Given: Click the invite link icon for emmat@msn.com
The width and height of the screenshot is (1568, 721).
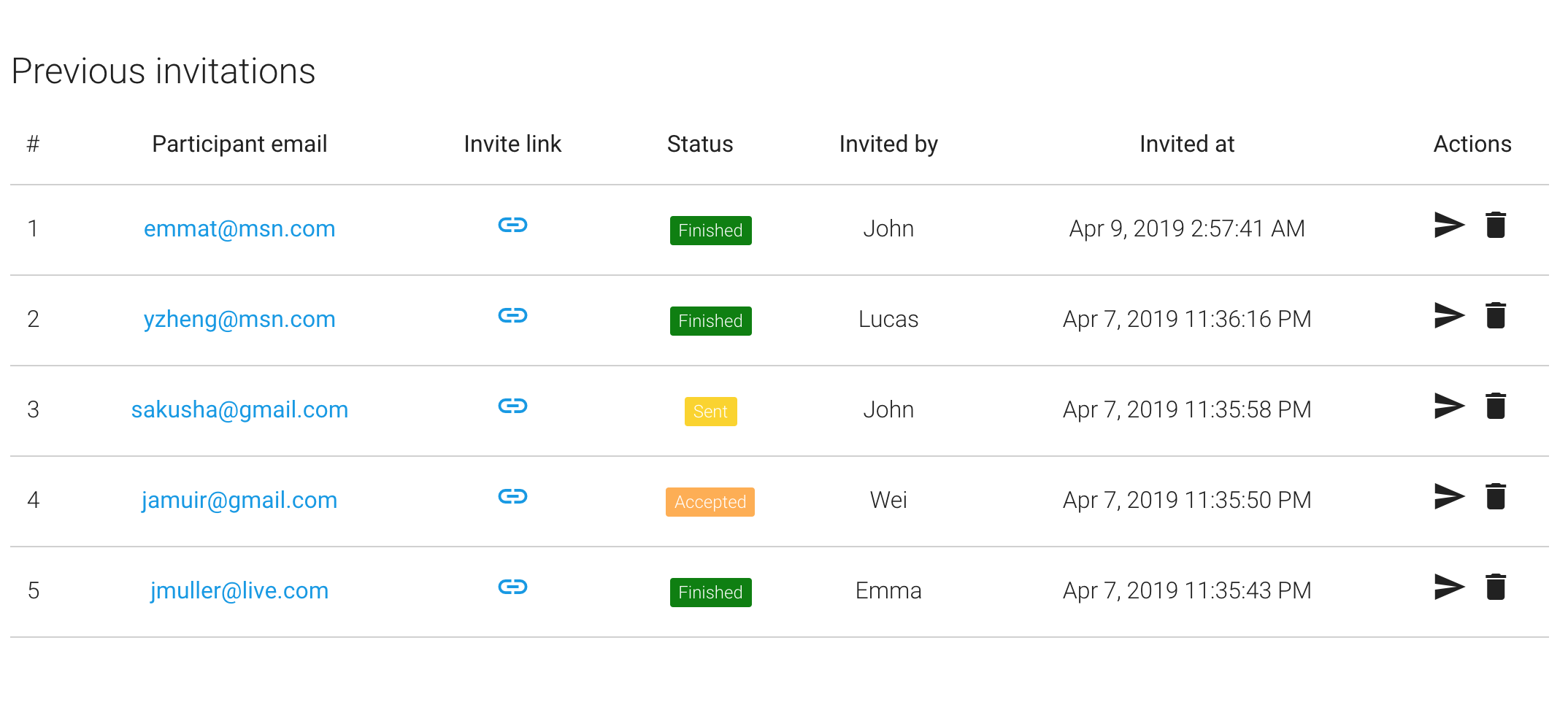Looking at the screenshot, I should coord(512,225).
